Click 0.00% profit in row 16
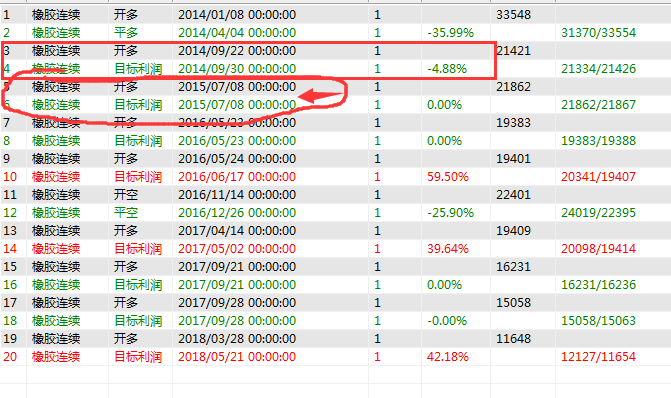671x398 pixels. [444, 285]
